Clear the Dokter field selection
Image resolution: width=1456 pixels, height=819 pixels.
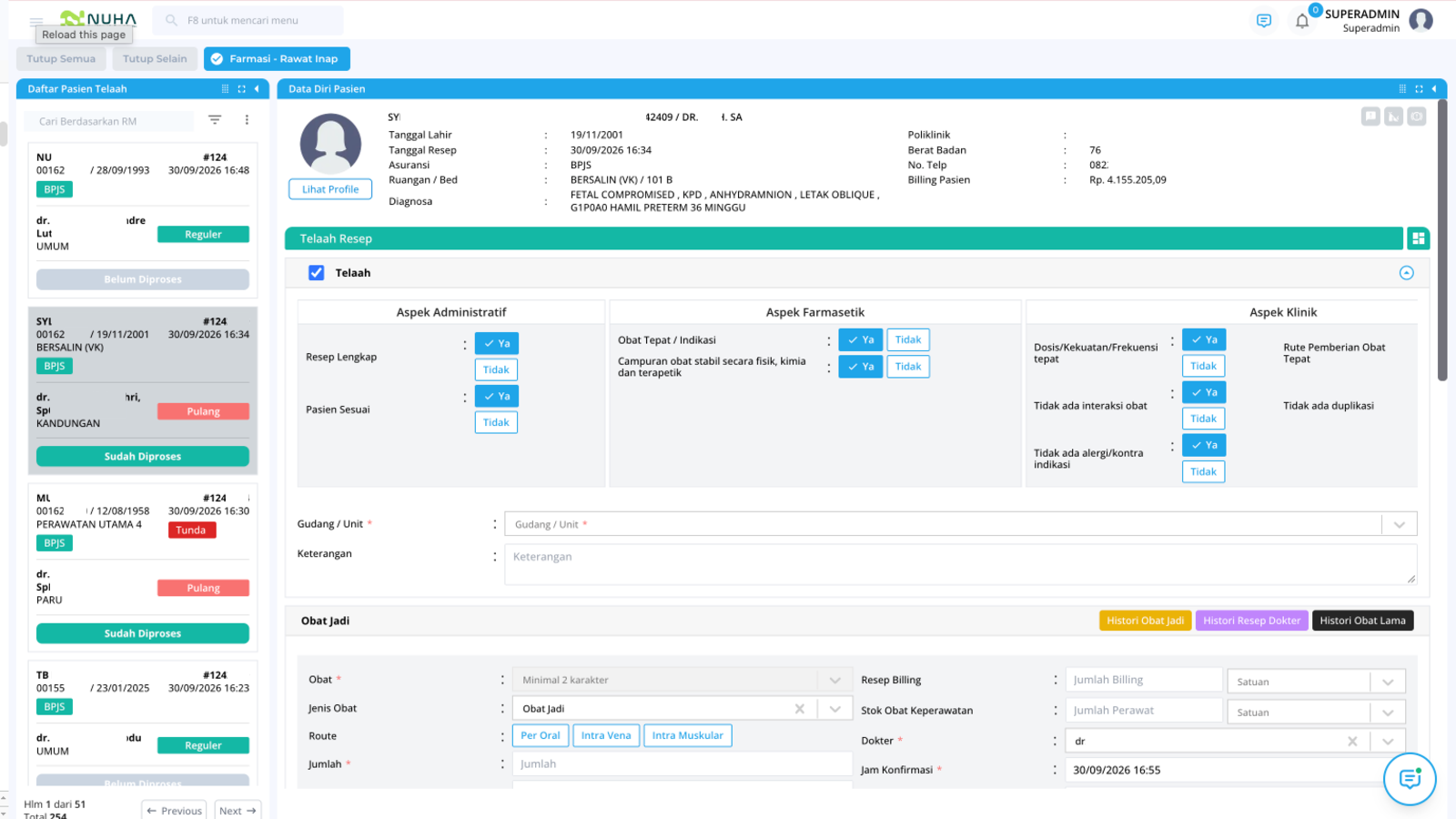click(1352, 742)
